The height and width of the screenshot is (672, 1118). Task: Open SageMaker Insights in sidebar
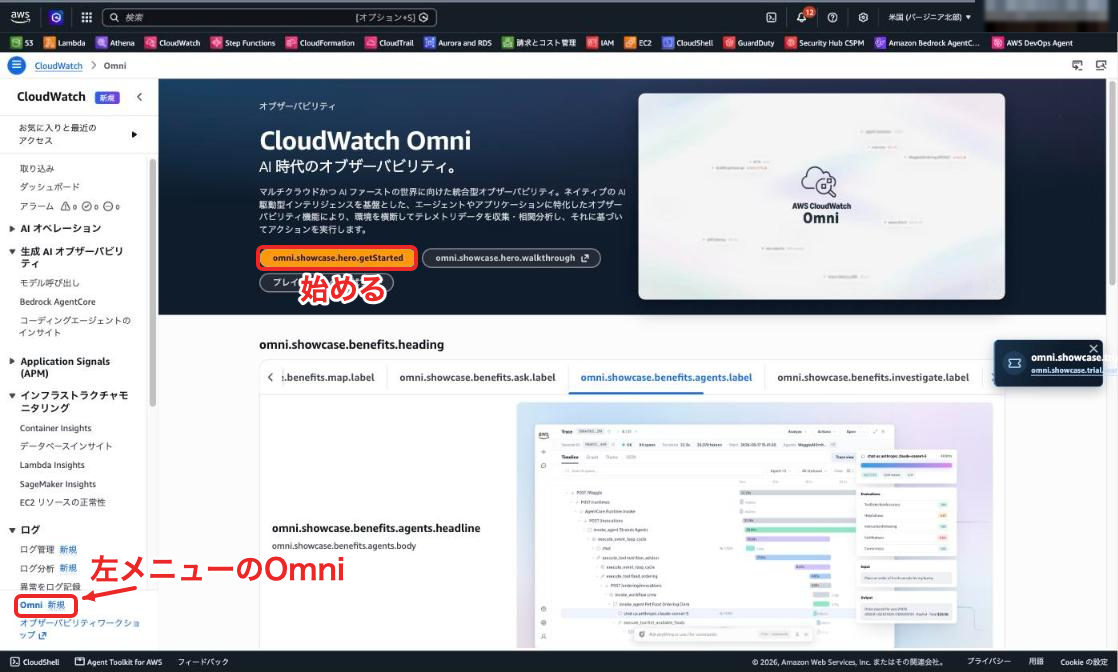coord(58,484)
